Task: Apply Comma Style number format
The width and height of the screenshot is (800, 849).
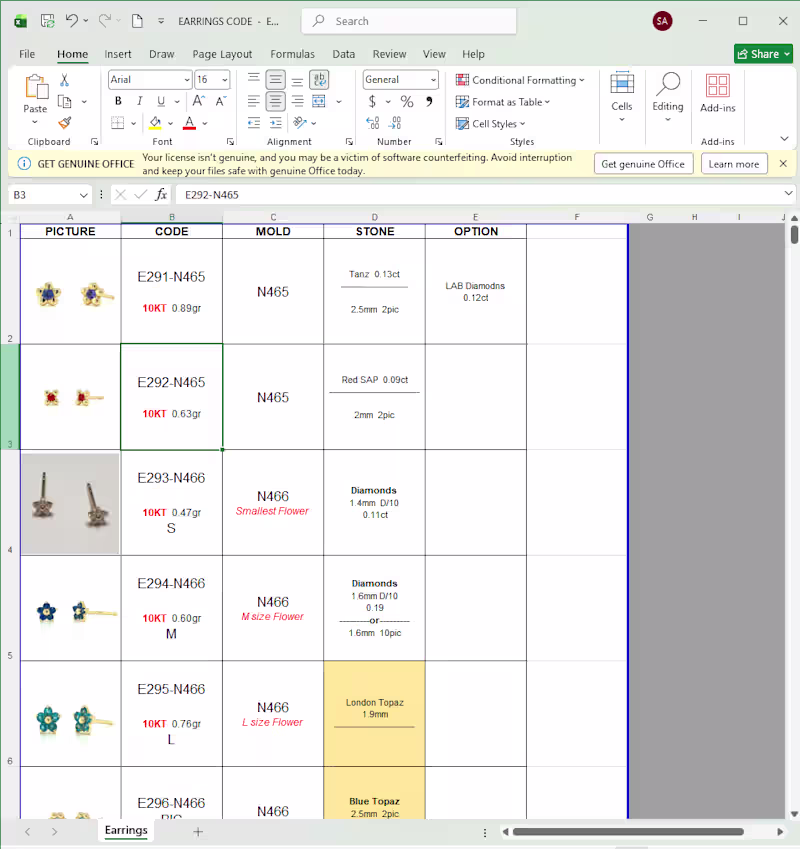Action: pos(429,101)
